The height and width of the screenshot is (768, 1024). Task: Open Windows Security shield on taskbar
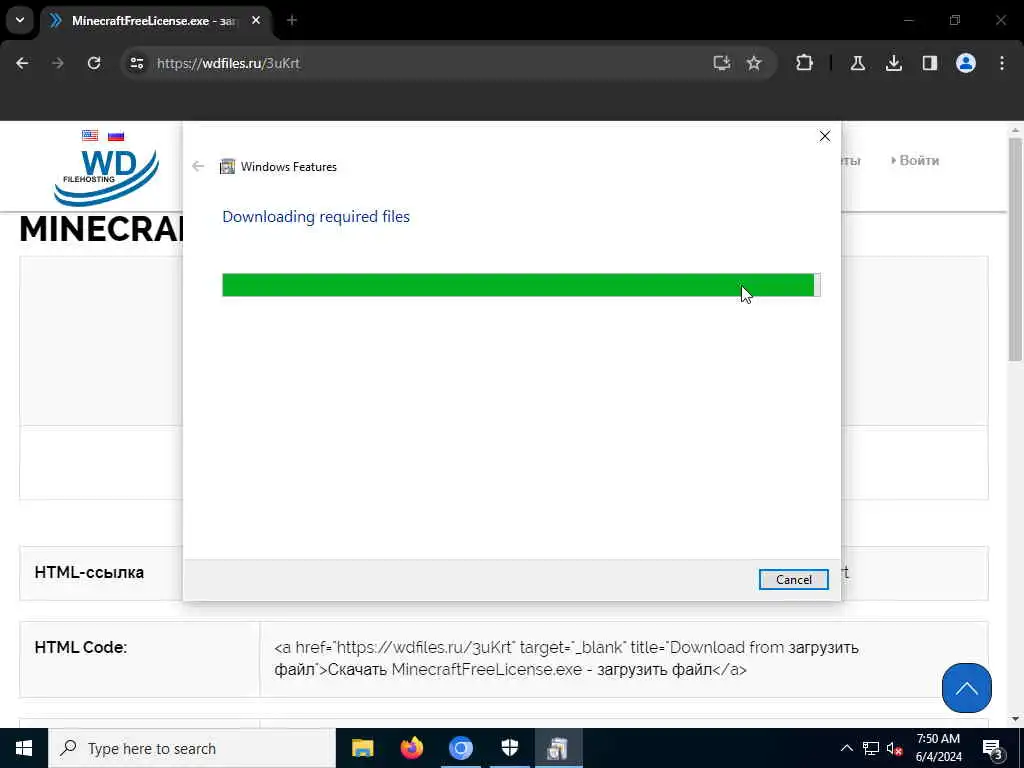pyautogui.click(x=509, y=748)
